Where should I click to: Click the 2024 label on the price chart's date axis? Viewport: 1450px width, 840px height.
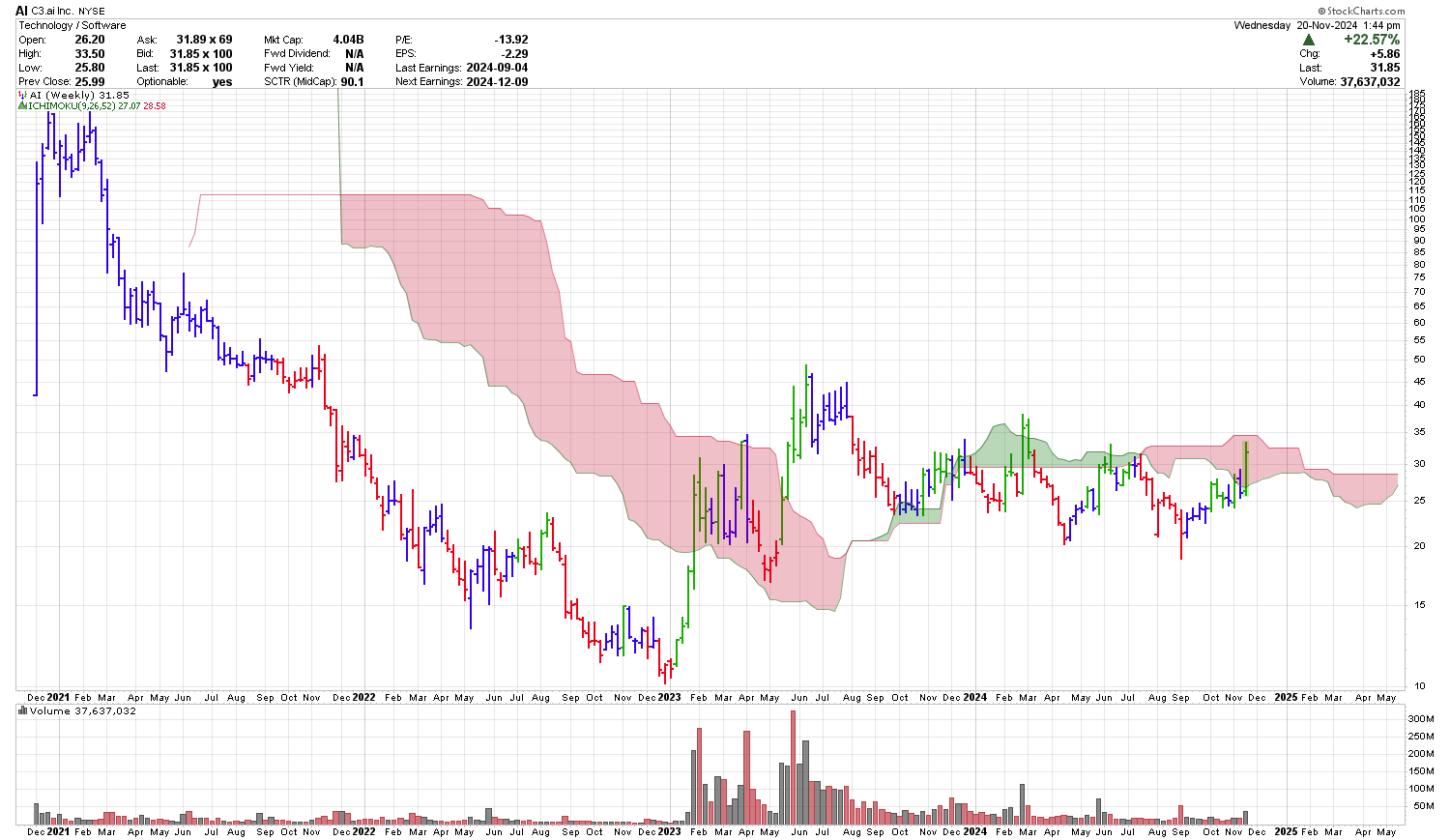click(x=974, y=697)
